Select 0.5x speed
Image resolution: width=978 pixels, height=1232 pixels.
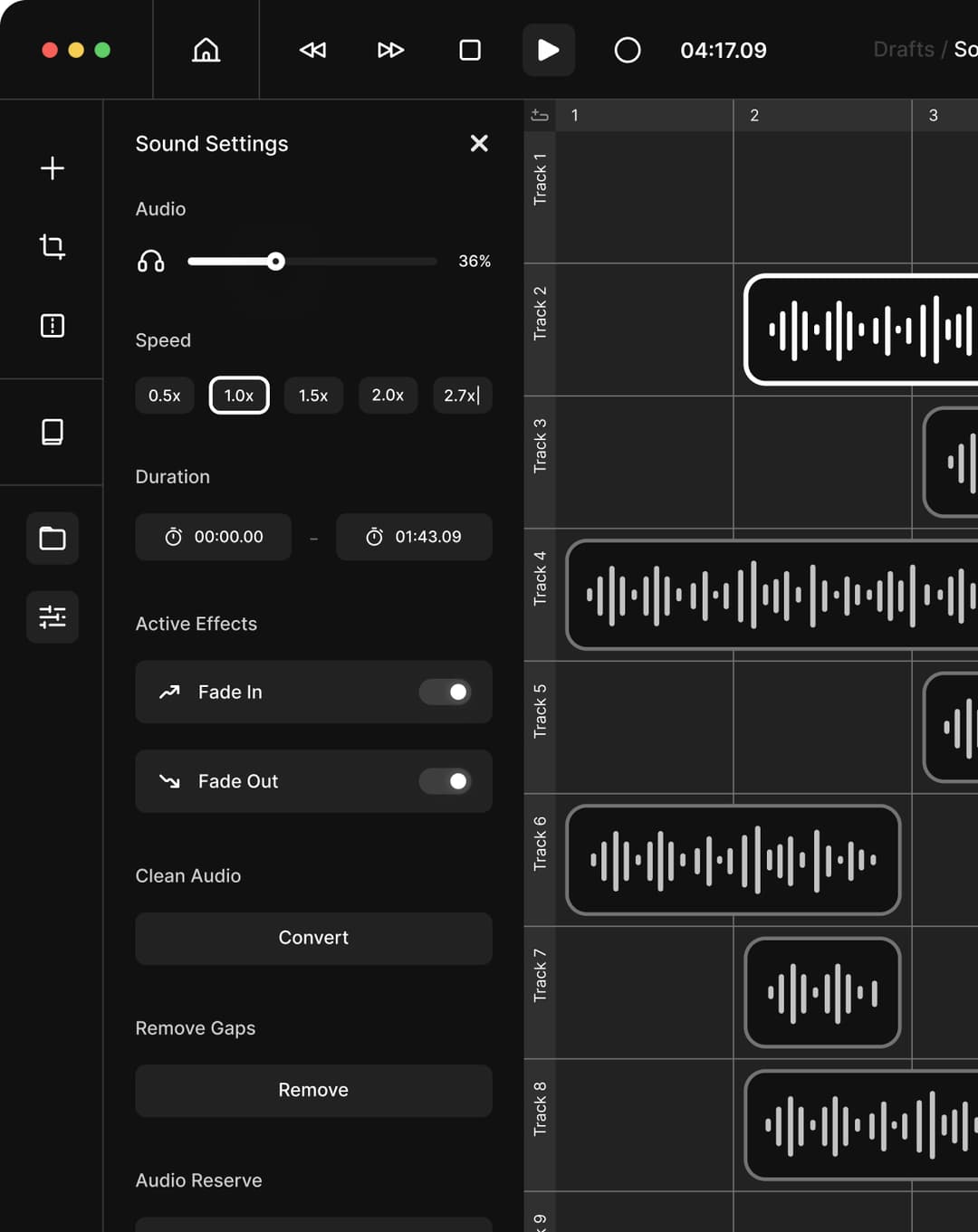coord(165,396)
